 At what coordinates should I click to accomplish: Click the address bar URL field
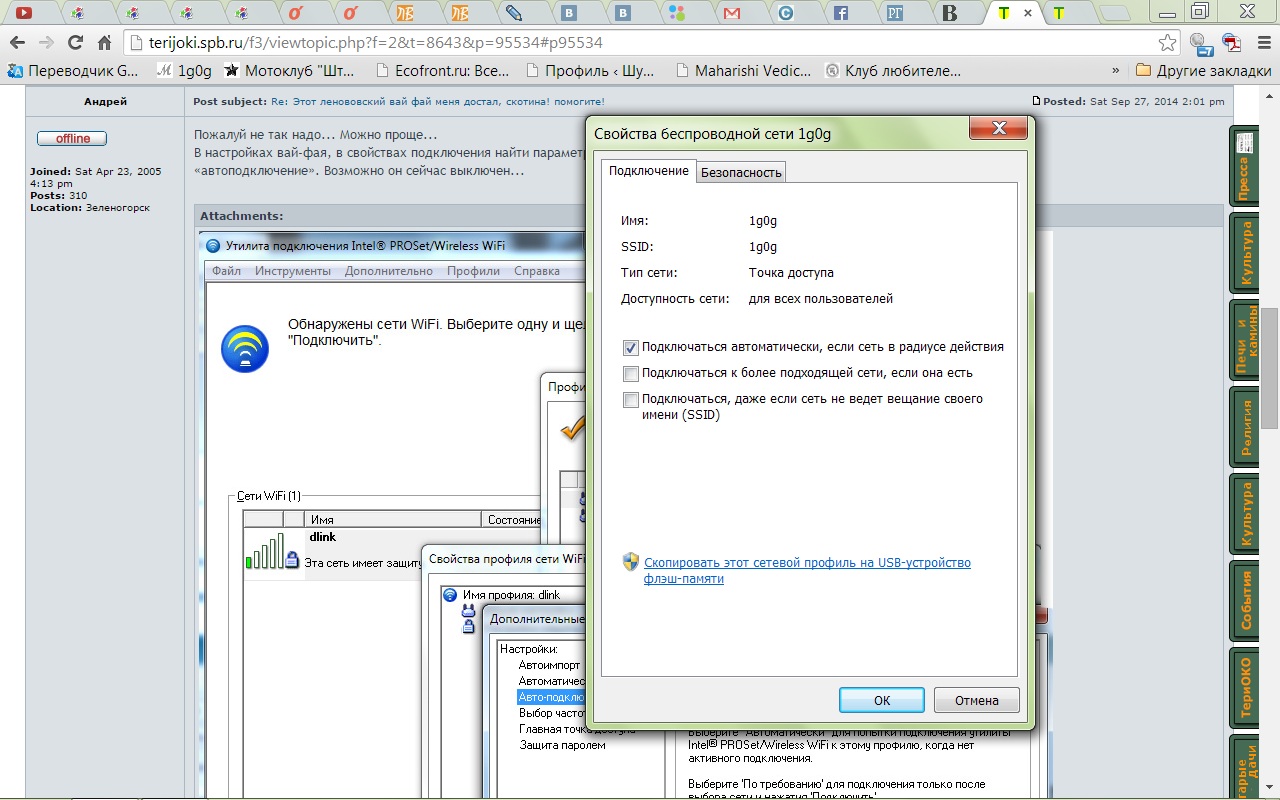pos(640,43)
